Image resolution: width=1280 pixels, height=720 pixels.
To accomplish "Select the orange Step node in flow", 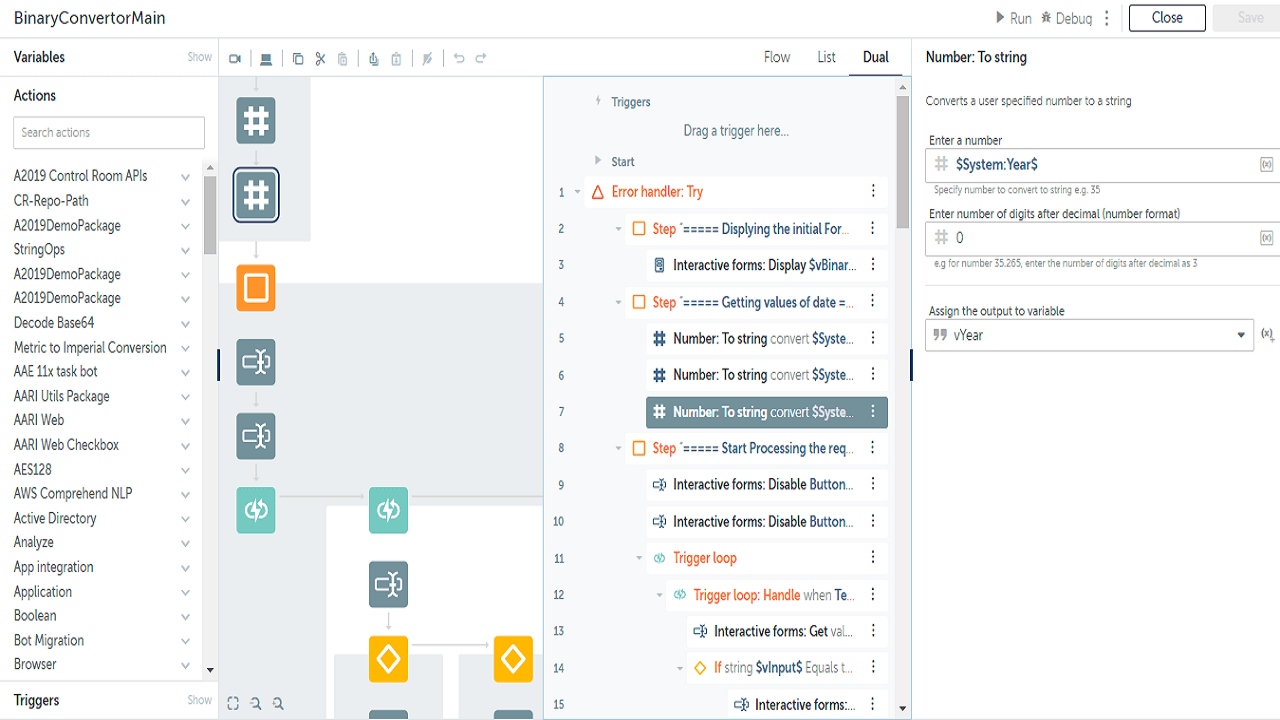I will (256, 288).
